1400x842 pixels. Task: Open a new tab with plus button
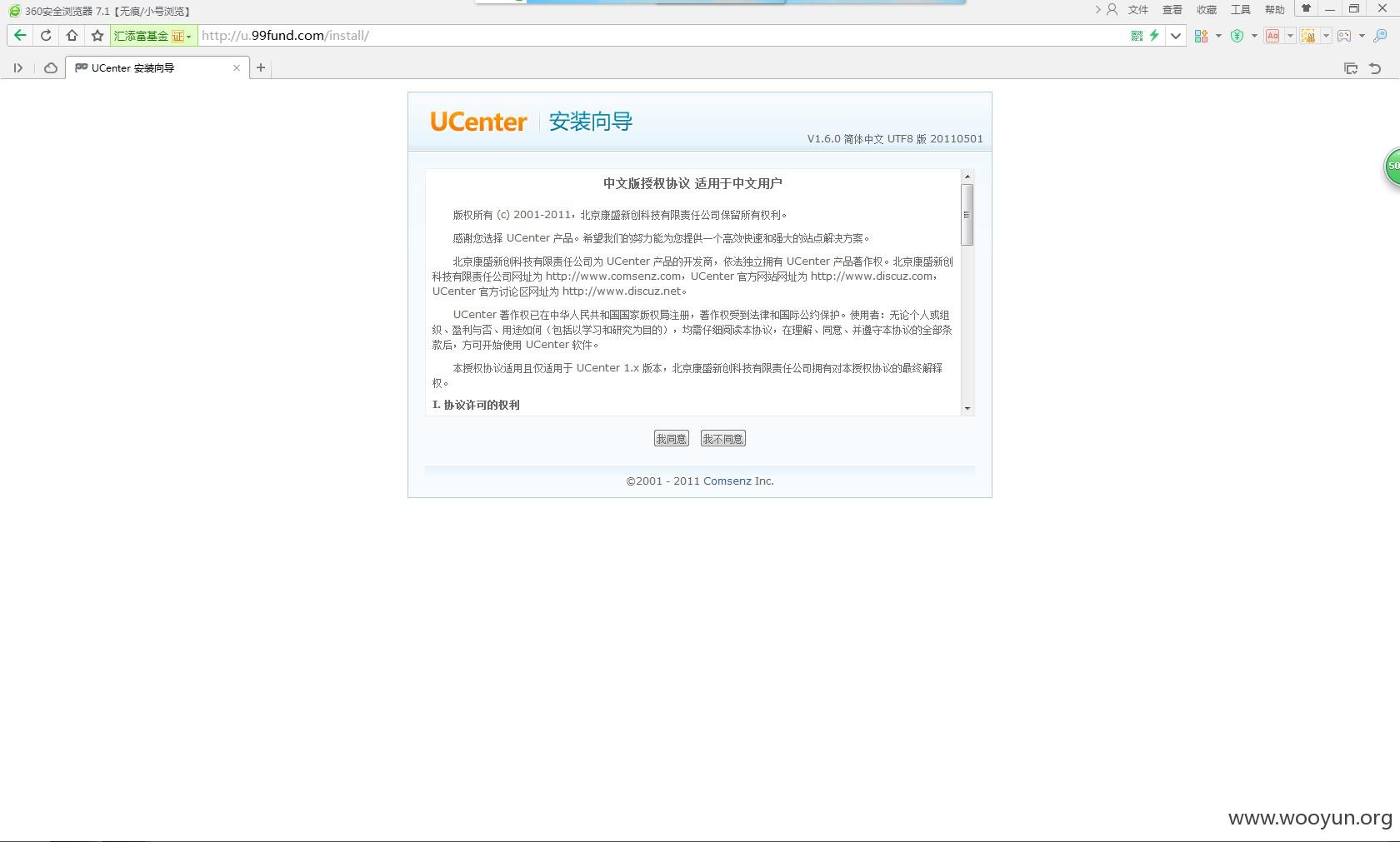(261, 67)
